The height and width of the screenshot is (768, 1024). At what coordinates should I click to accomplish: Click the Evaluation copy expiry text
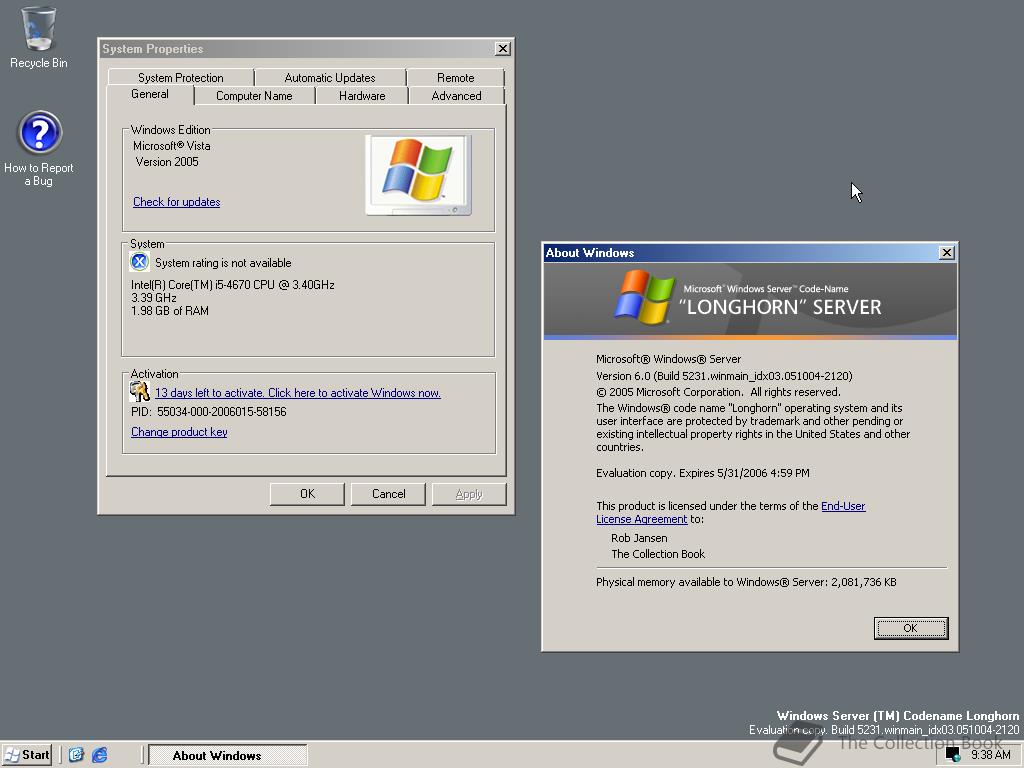[x=703, y=473]
